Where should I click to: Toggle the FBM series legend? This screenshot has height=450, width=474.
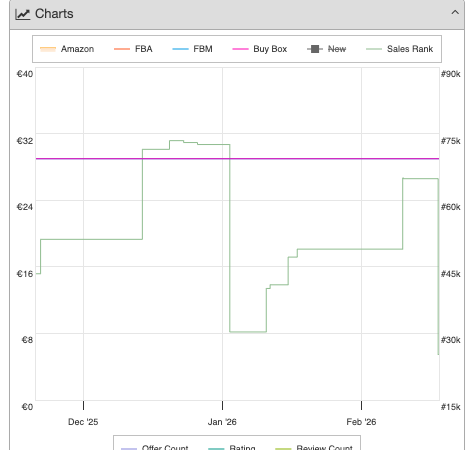pyautogui.click(x=192, y=49)
